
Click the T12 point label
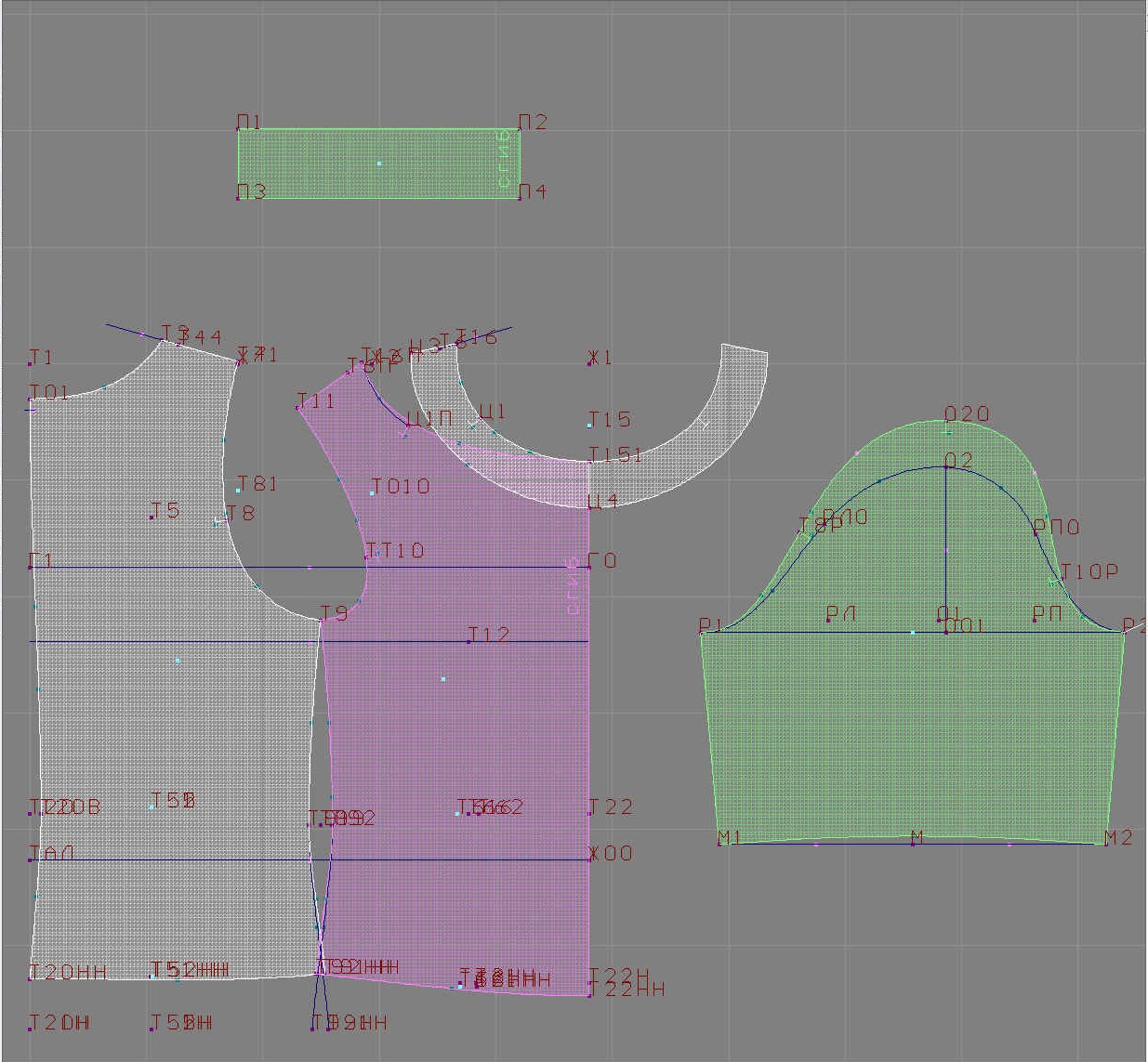click(x=469, y=641)
